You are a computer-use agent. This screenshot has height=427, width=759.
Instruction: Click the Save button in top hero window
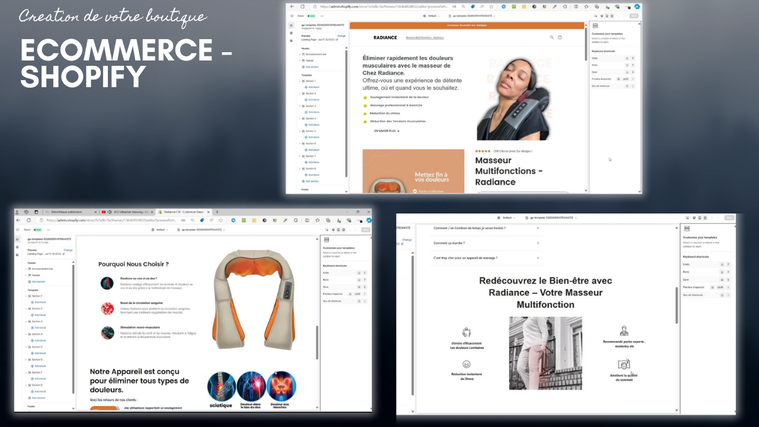tap(634, 16)
